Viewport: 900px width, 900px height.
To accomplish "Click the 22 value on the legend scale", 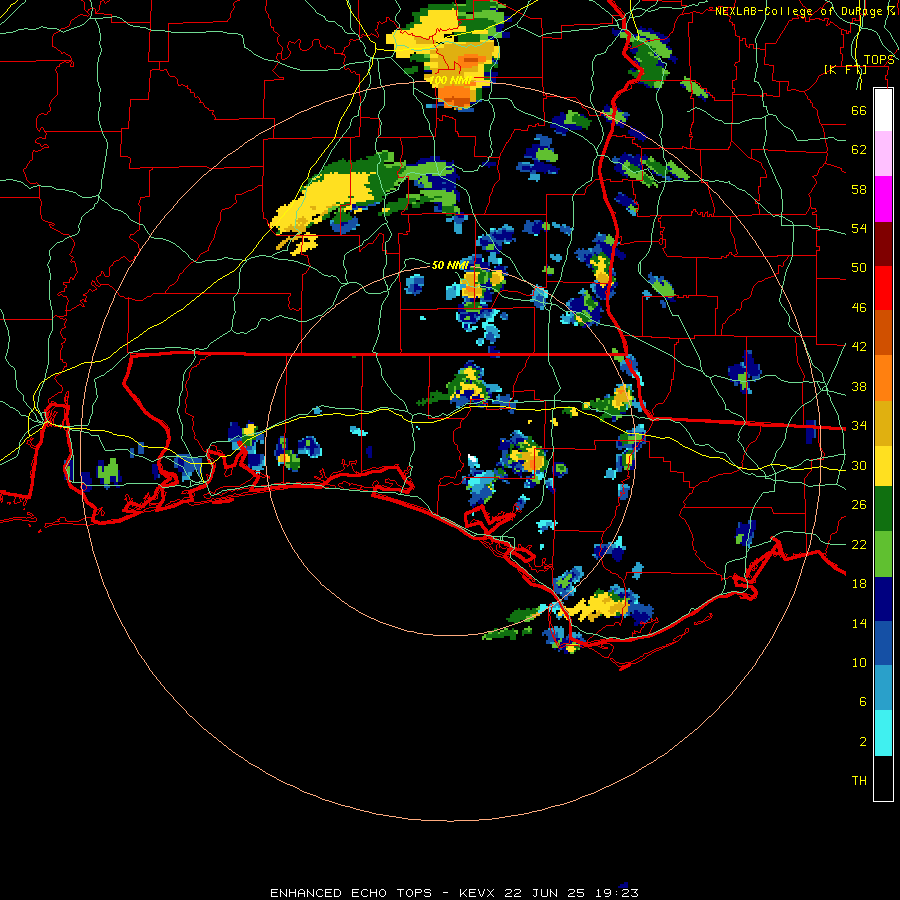I will 859,544.
